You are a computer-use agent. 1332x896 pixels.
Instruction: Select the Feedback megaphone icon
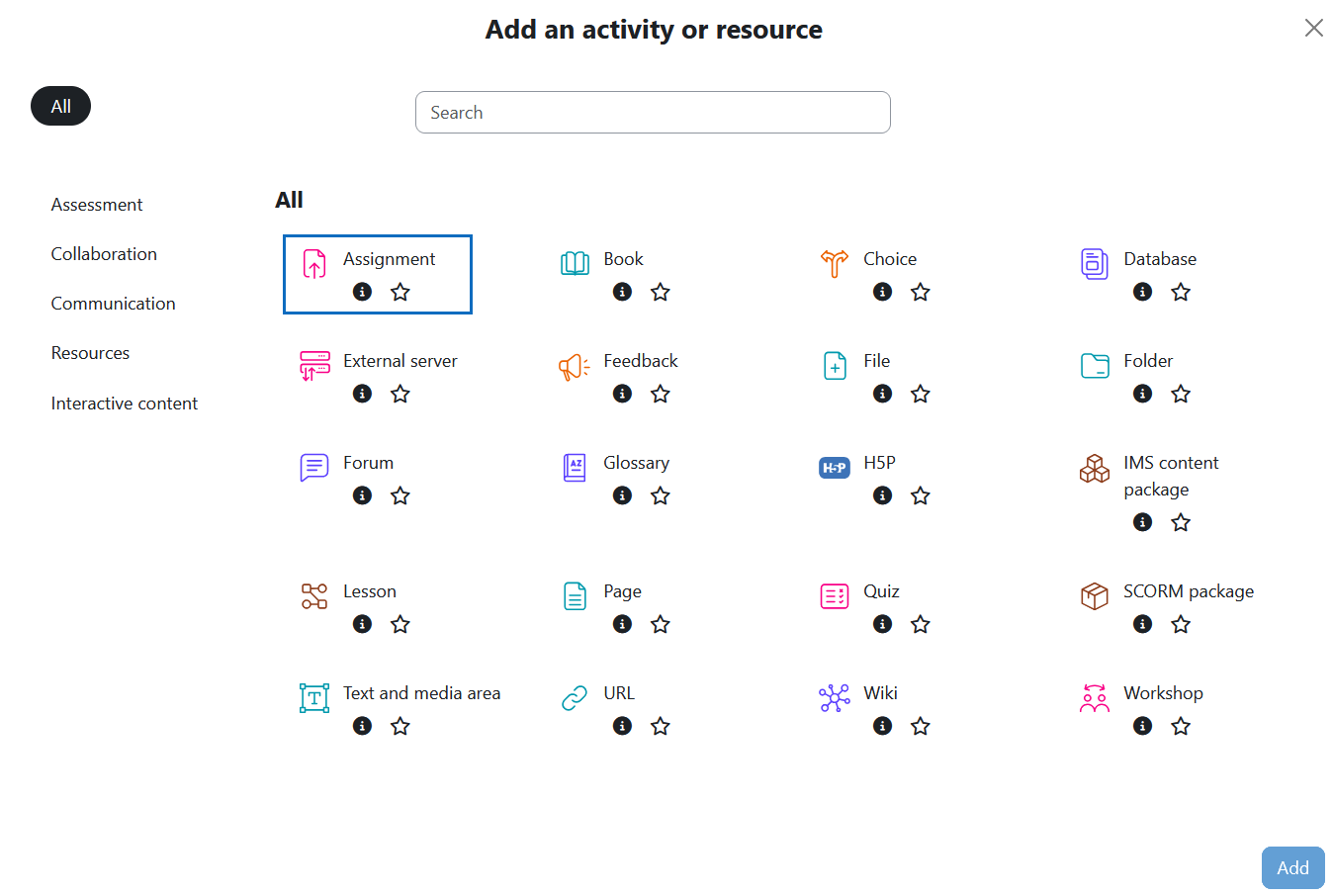[x=575, y=367]
